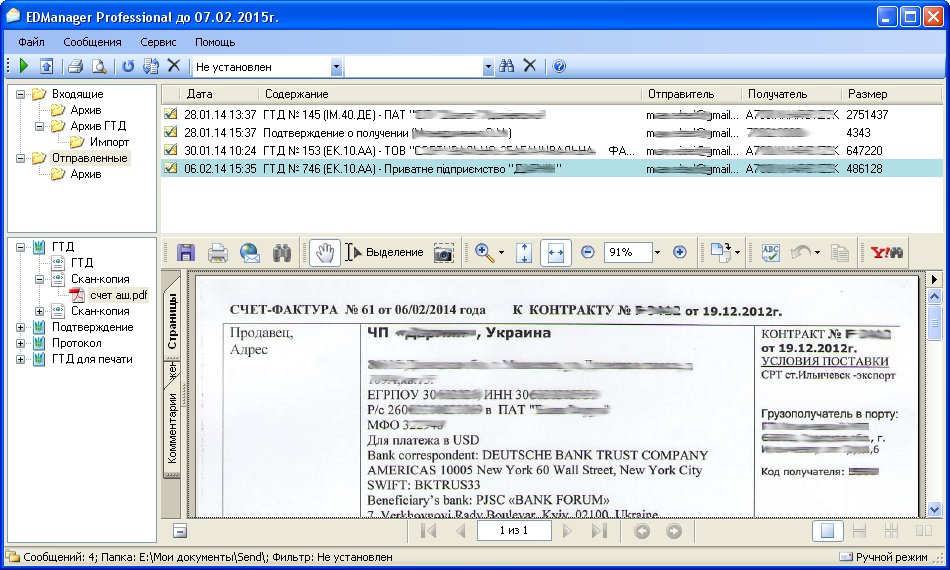This screenshot has height=570, width=950.
Task: Click the magnifier zoom-in tool
Action: click(484, 253)
